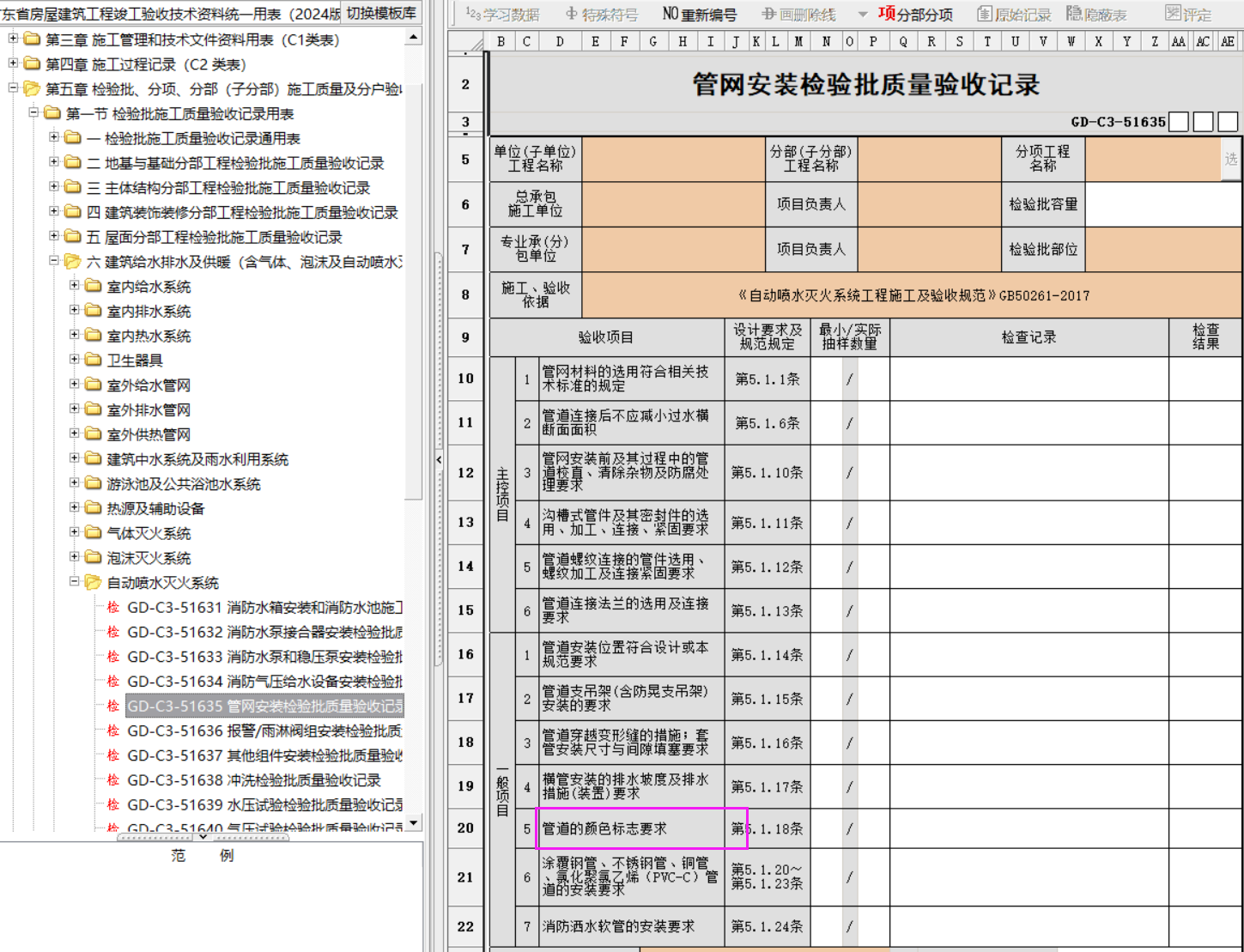Click 检 icon of GD-C3-51638

click(x=112, y=780)
